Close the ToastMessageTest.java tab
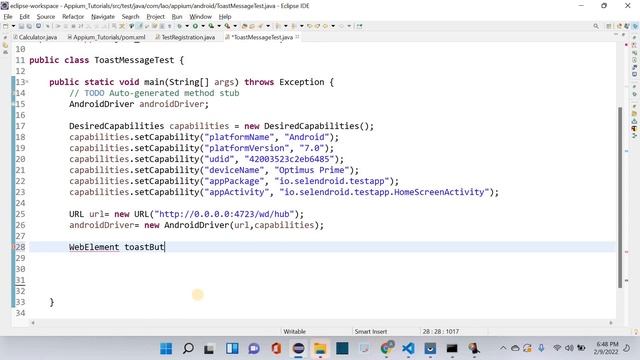Viewport: 640px width, 360px height. pyautogui.click(x=297, y=37)
